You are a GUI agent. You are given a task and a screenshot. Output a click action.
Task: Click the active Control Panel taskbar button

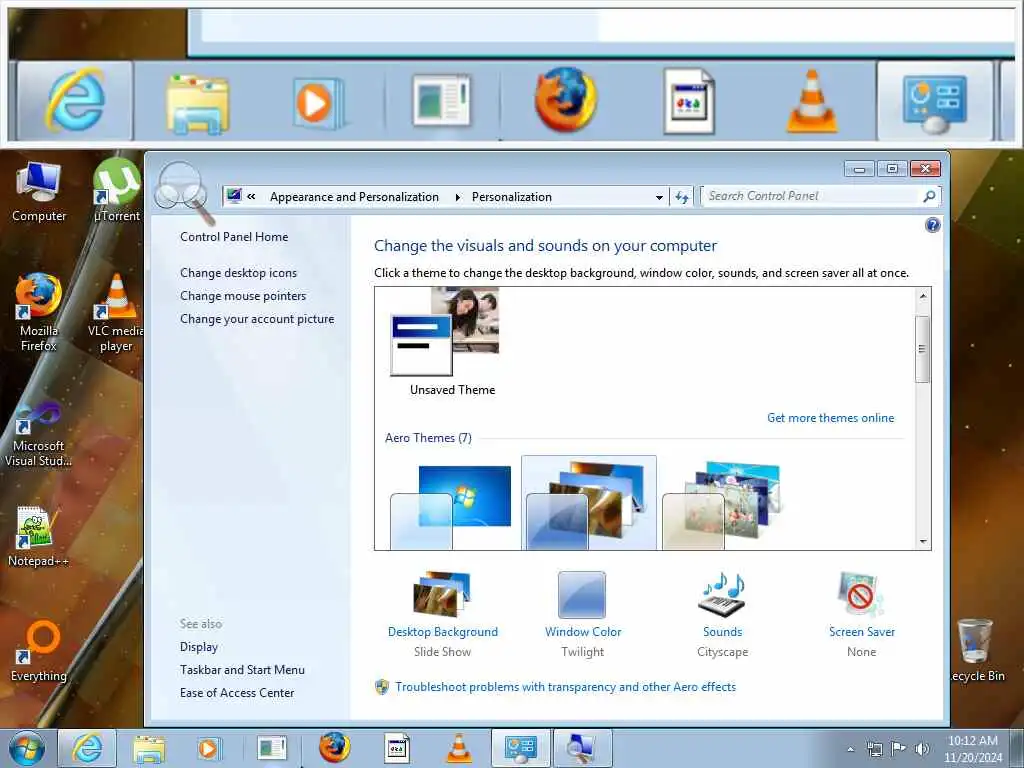click(x=520, y=748)
